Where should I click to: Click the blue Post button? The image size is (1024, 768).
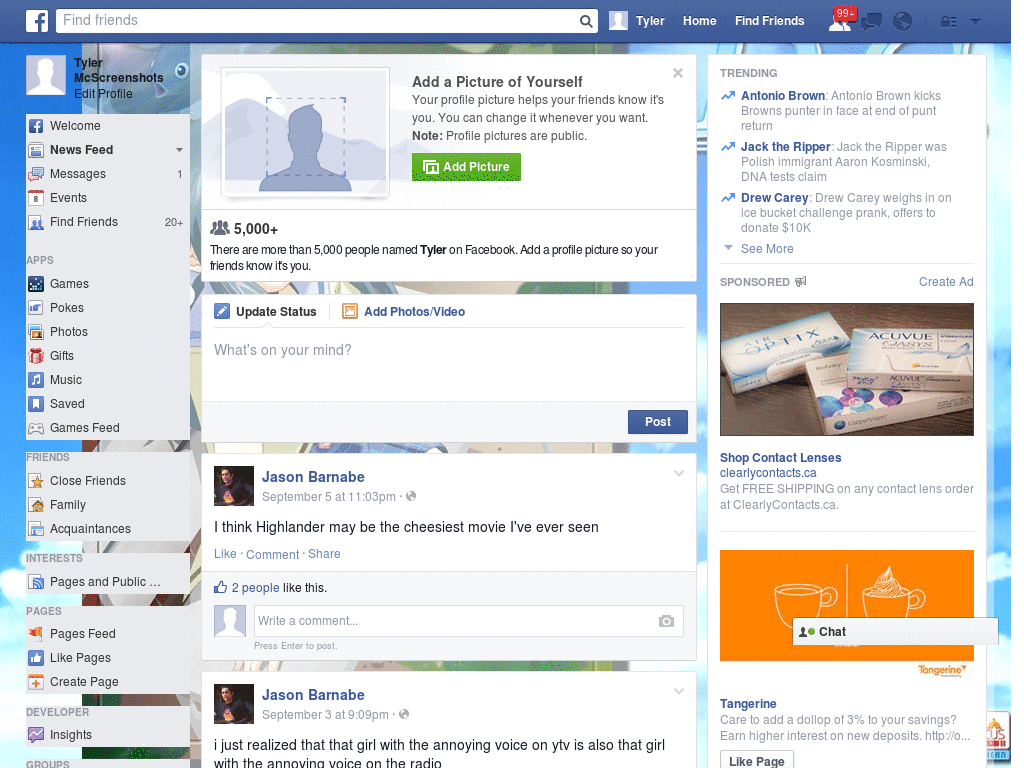pyautogui.click(x=658, y=422)
